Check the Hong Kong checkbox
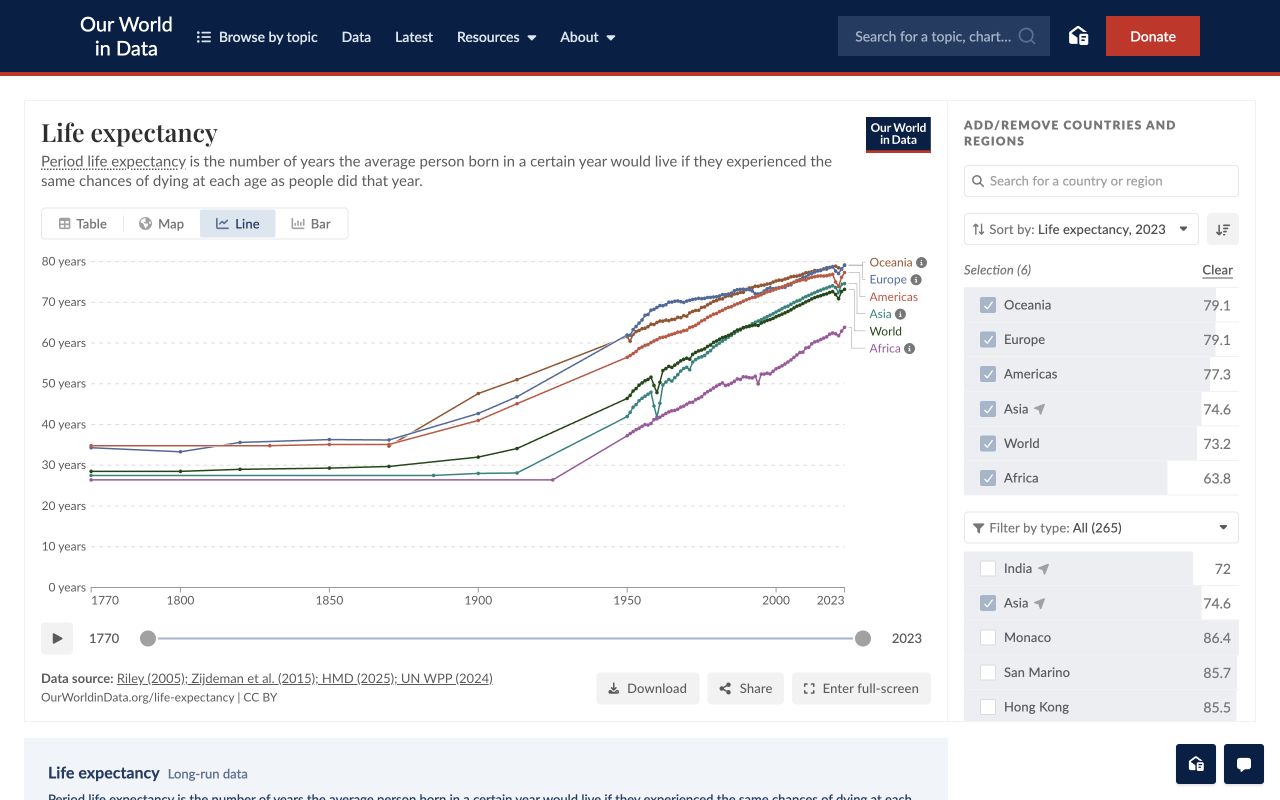Image resolution: width=1280 pixels, height=800 pixels. point(988,707)
